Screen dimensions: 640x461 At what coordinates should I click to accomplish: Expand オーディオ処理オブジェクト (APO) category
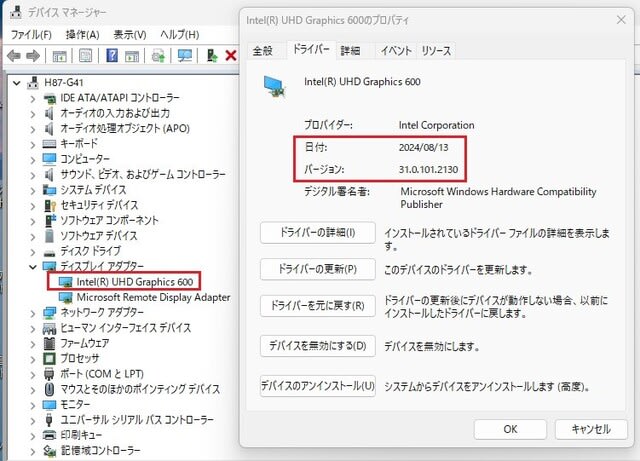coord(33,129)
